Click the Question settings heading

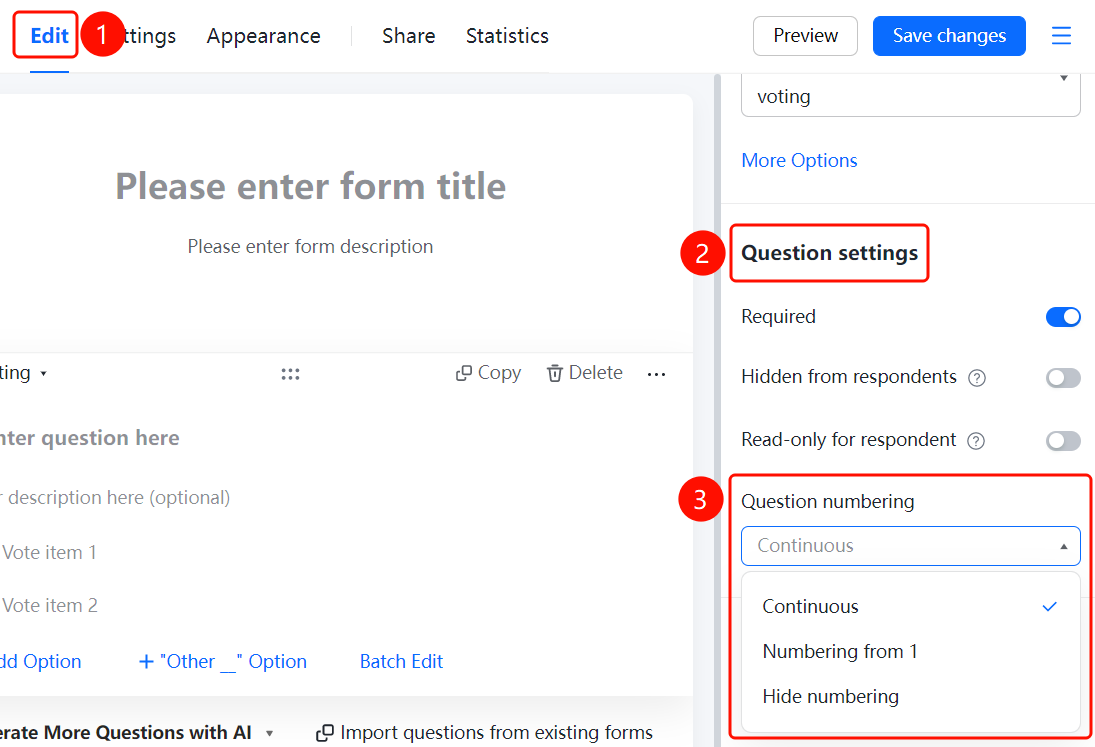tap(830, 253)
